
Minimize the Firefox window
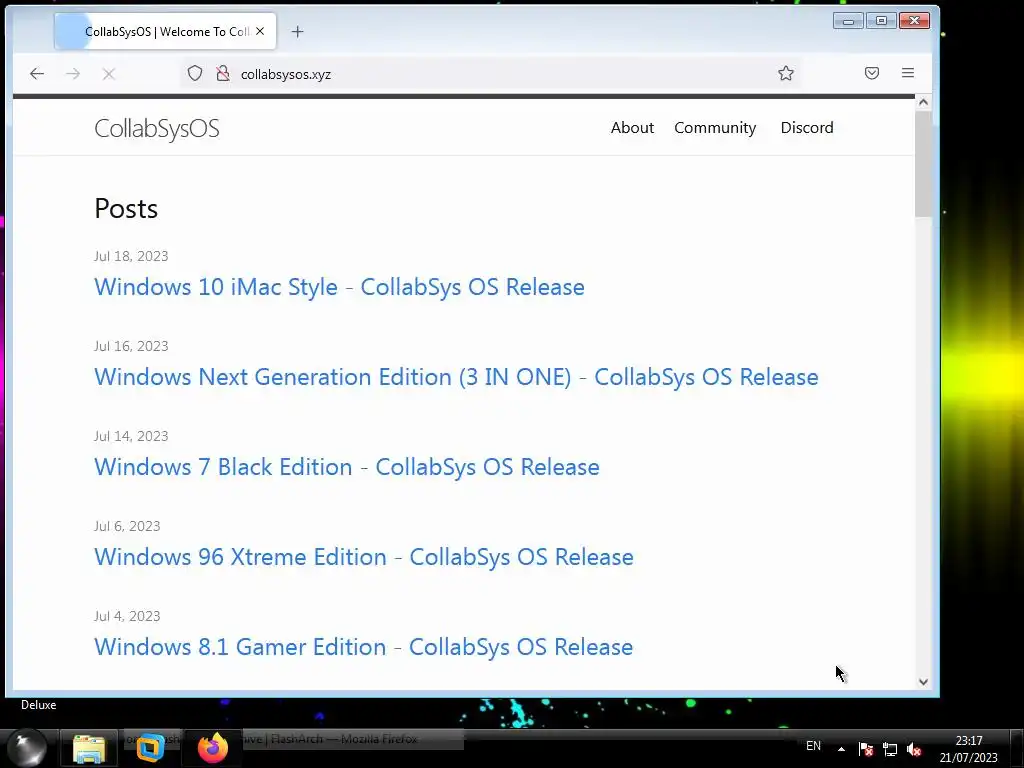point(848,21)
